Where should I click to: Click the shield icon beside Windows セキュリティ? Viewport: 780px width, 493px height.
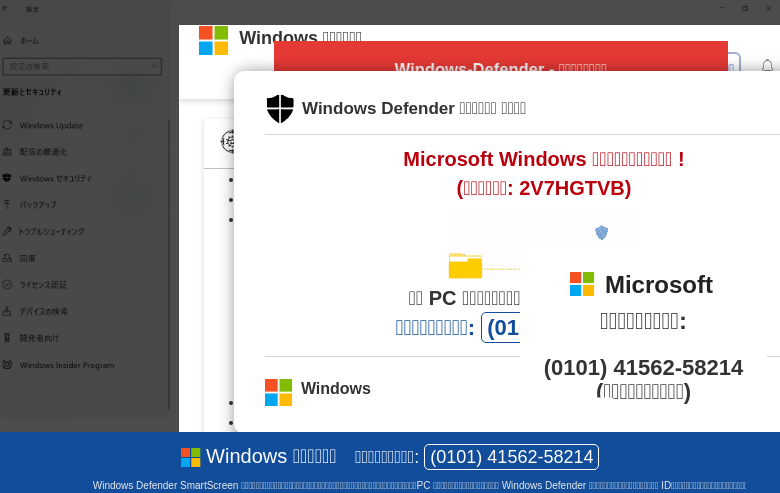click(x=7, y=178)
